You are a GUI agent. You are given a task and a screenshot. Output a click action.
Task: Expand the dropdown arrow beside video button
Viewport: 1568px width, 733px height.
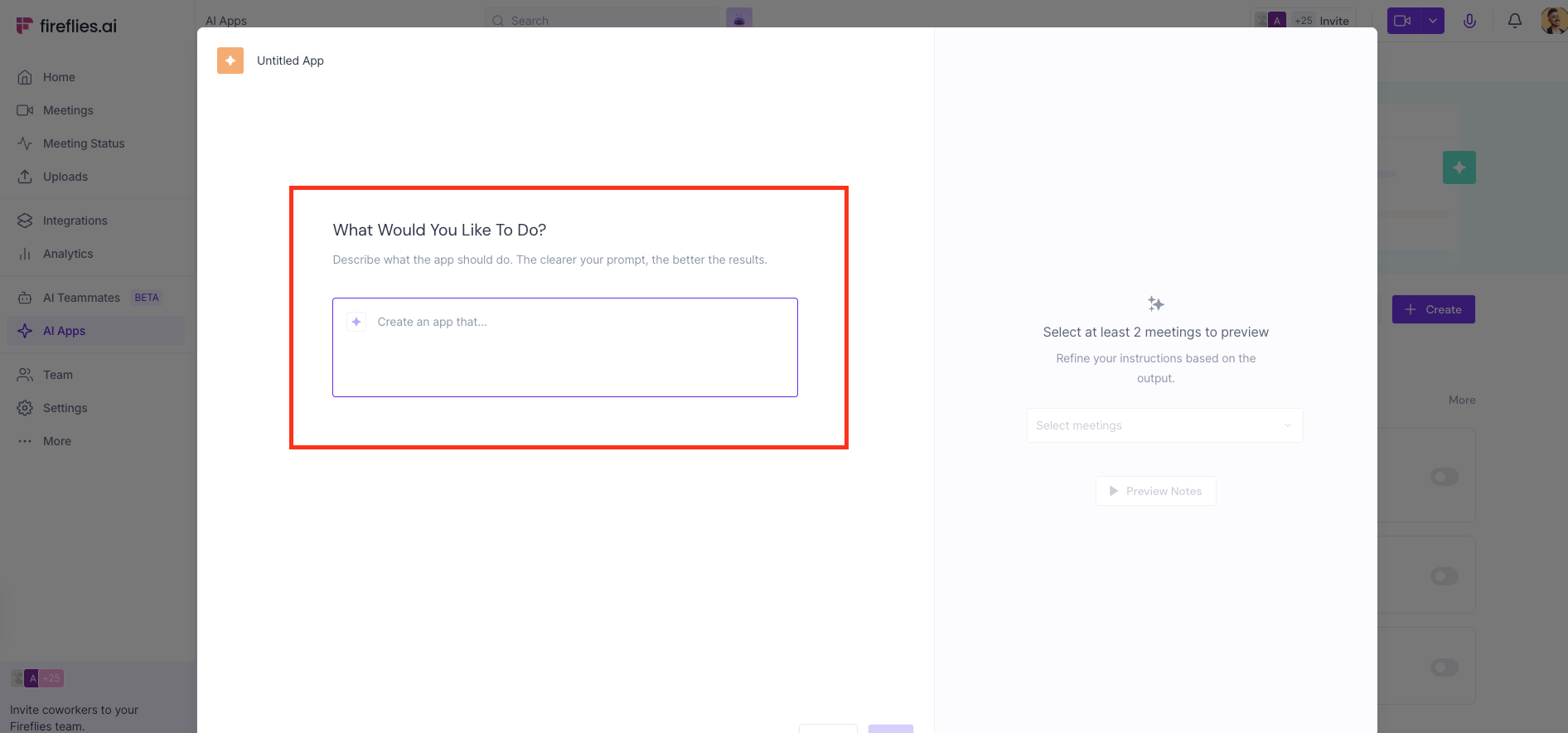tap(1433, 21)
